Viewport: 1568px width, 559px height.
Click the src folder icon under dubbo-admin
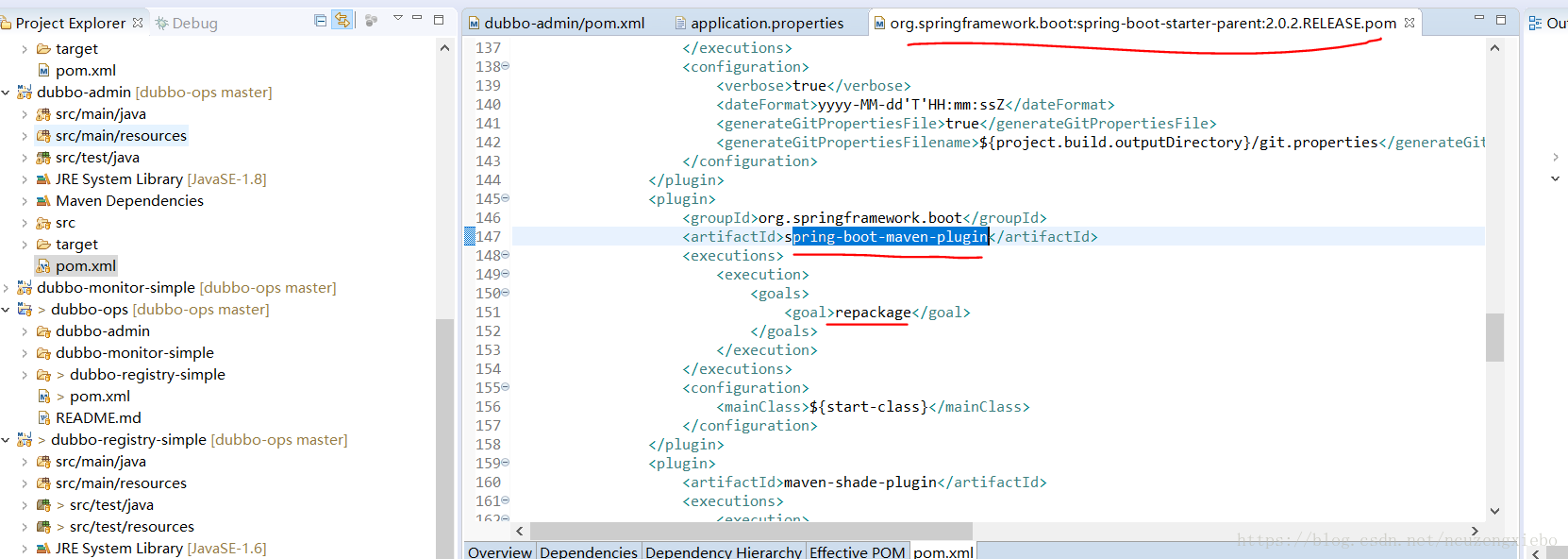point(43,223)
